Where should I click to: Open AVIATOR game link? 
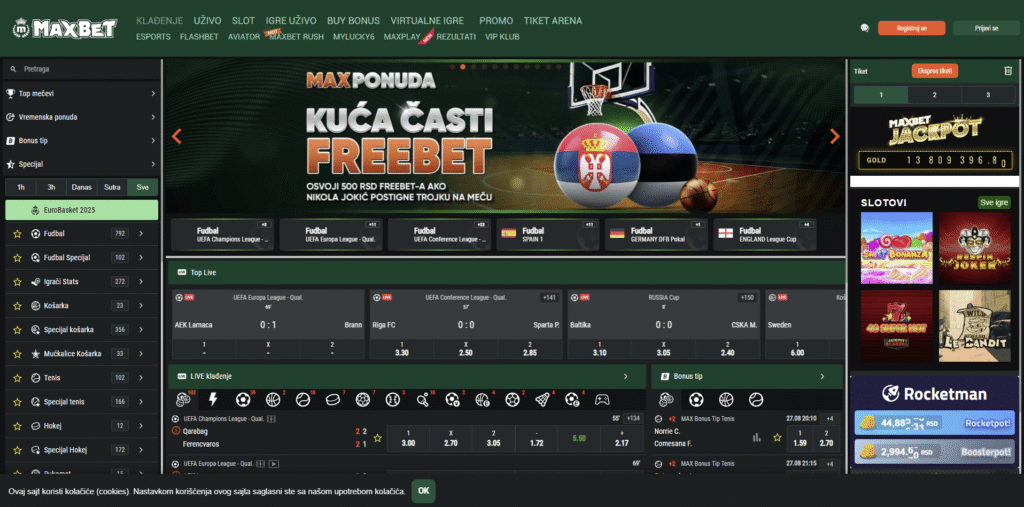click(x=244, y=37)
